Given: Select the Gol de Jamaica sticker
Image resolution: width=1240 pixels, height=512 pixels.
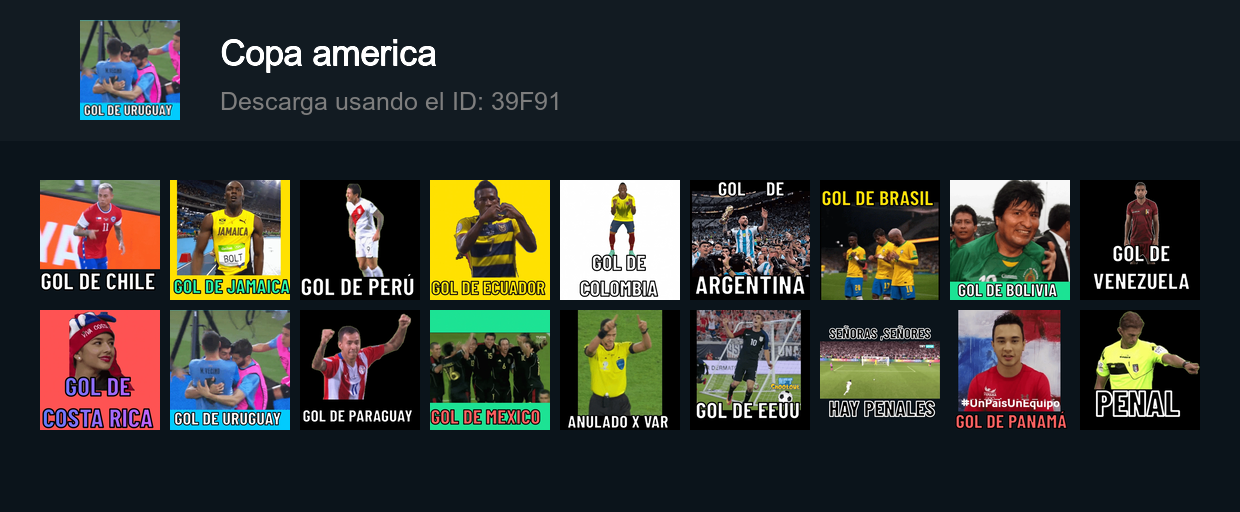Looking at the screenshot, I should (230, 240).
